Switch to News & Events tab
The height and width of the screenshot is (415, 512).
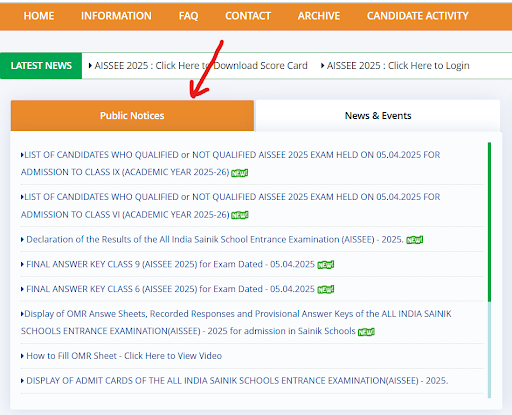point(378,116)
